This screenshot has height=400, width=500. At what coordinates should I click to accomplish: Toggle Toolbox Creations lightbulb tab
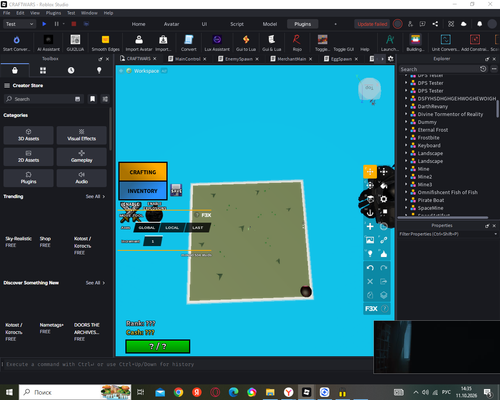tap(99, 70)
